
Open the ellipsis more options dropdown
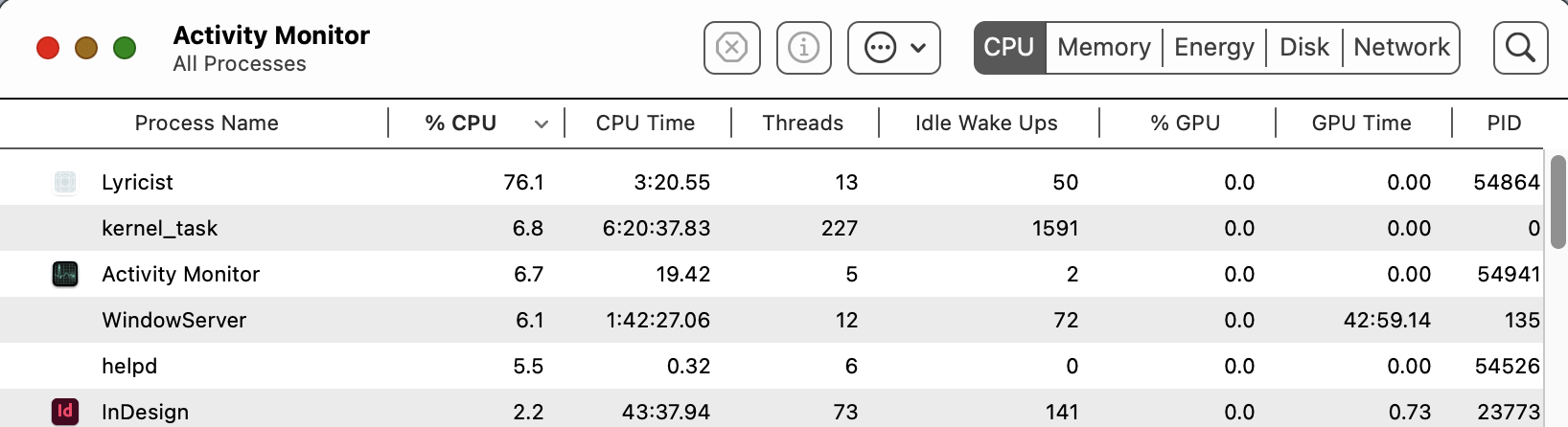pyautogui.click(x=893, y=48)
